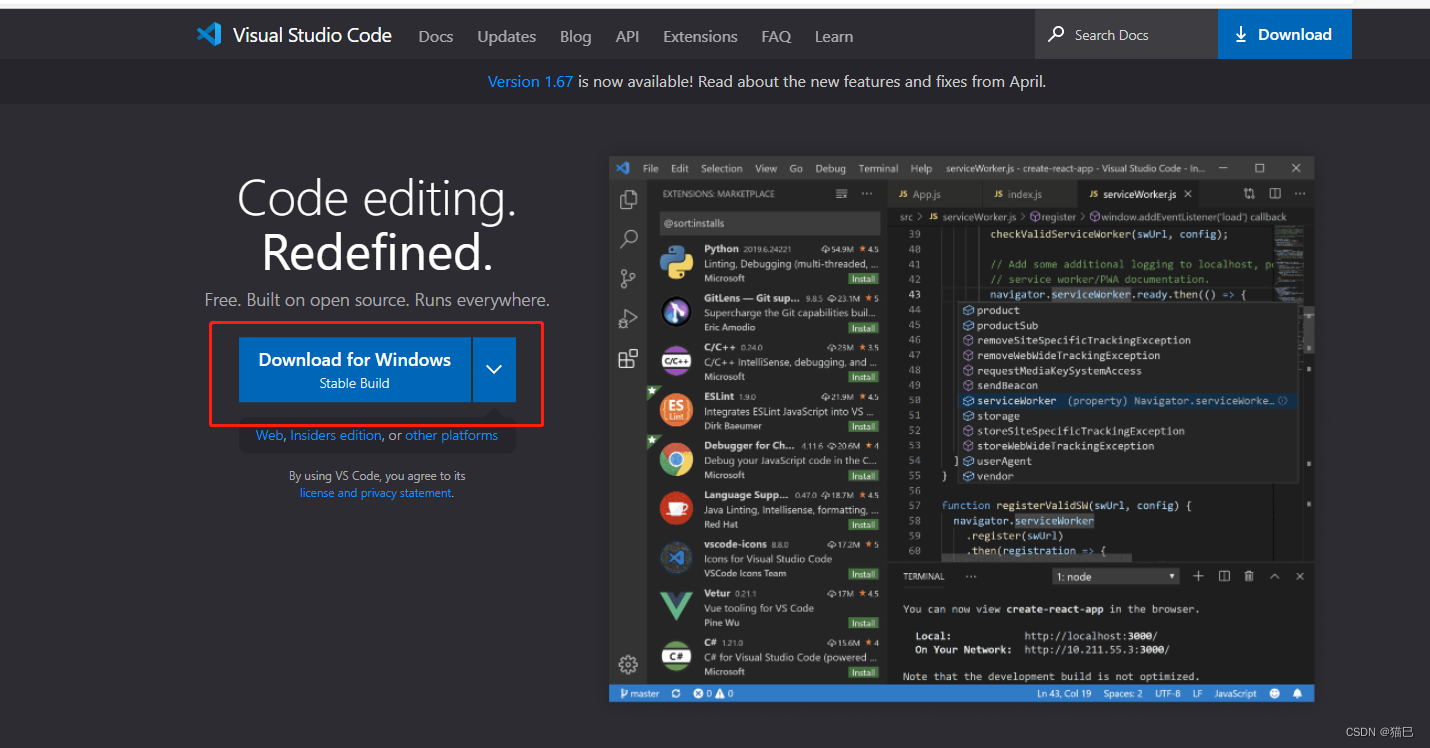The width and height of the screenshot is (1430, 748).
Task: Switch to the index.js editor tab
Action: coord(1024,194)
